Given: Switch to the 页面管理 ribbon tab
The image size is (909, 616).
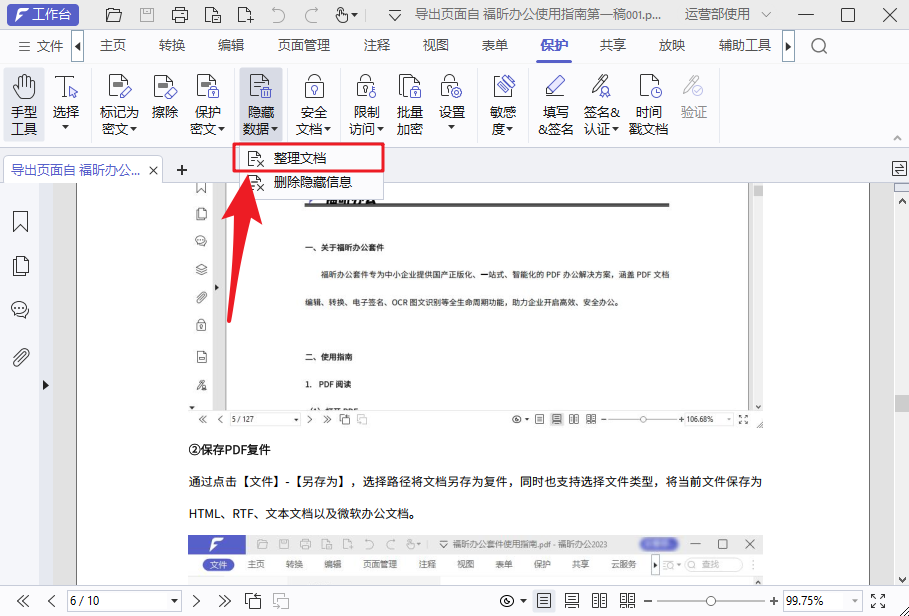Looking at the screenshot, I should pos(303,45).
